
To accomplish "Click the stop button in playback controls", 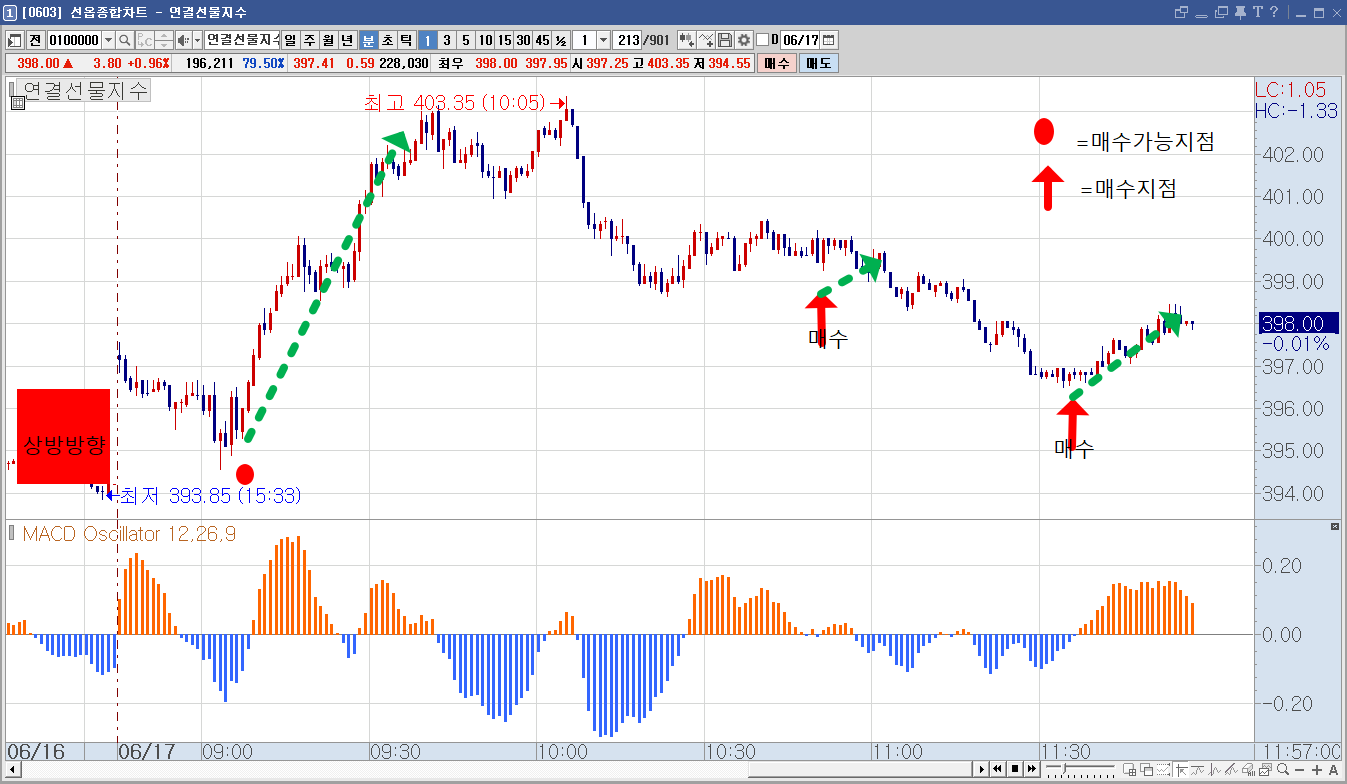I will coord(1014,769).
